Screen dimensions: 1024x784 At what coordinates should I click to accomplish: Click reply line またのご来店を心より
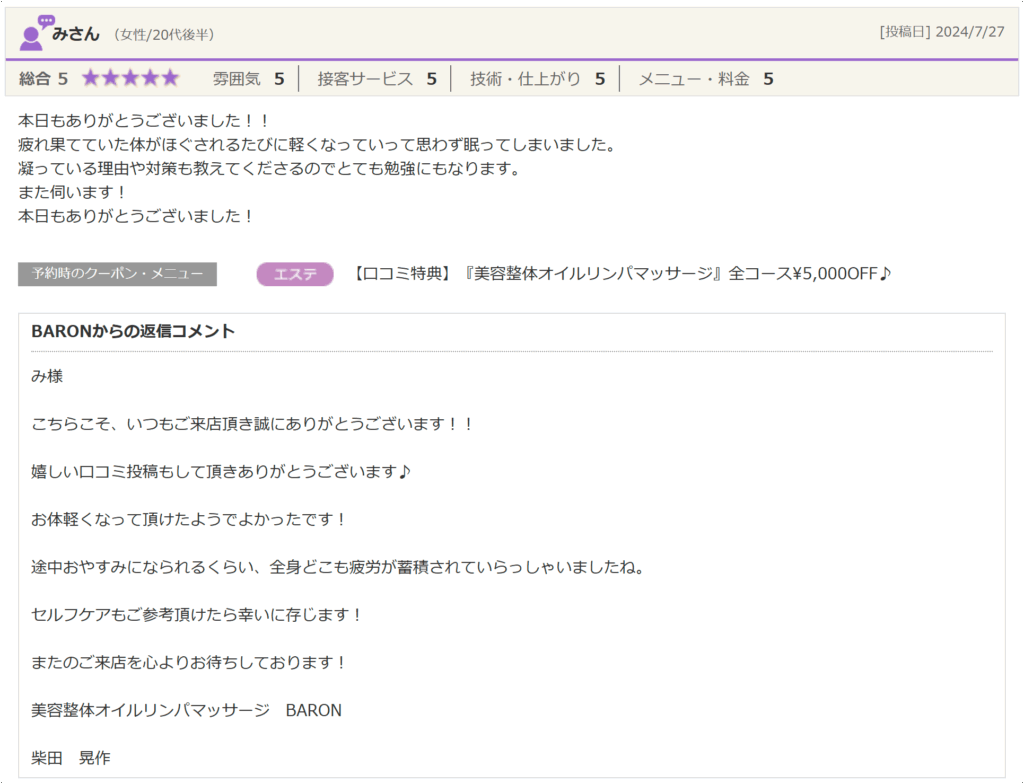click(189, 662)
